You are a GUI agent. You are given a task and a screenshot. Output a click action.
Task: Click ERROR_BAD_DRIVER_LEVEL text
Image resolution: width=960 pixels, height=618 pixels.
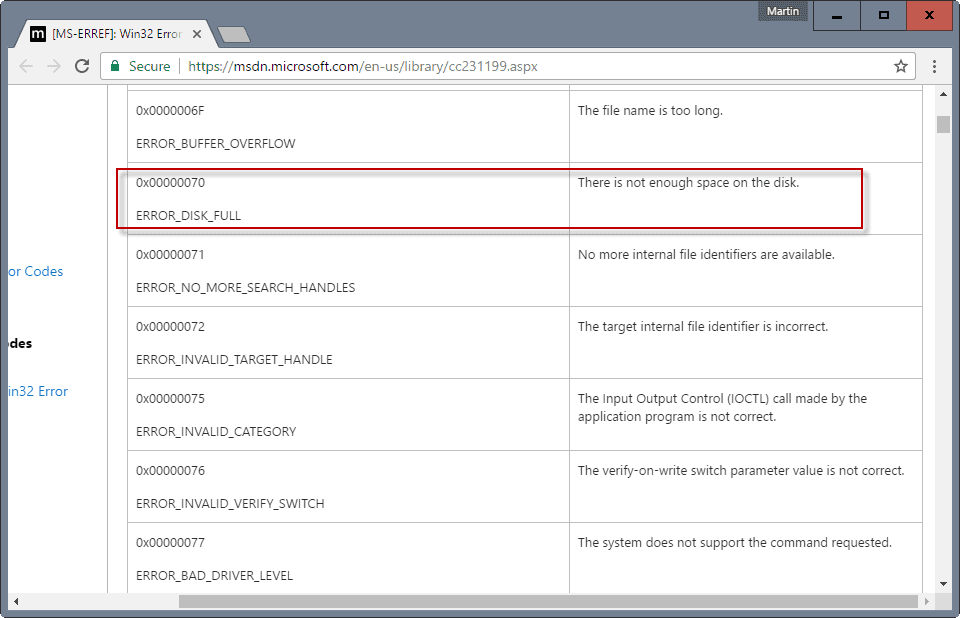click(214, 576)
